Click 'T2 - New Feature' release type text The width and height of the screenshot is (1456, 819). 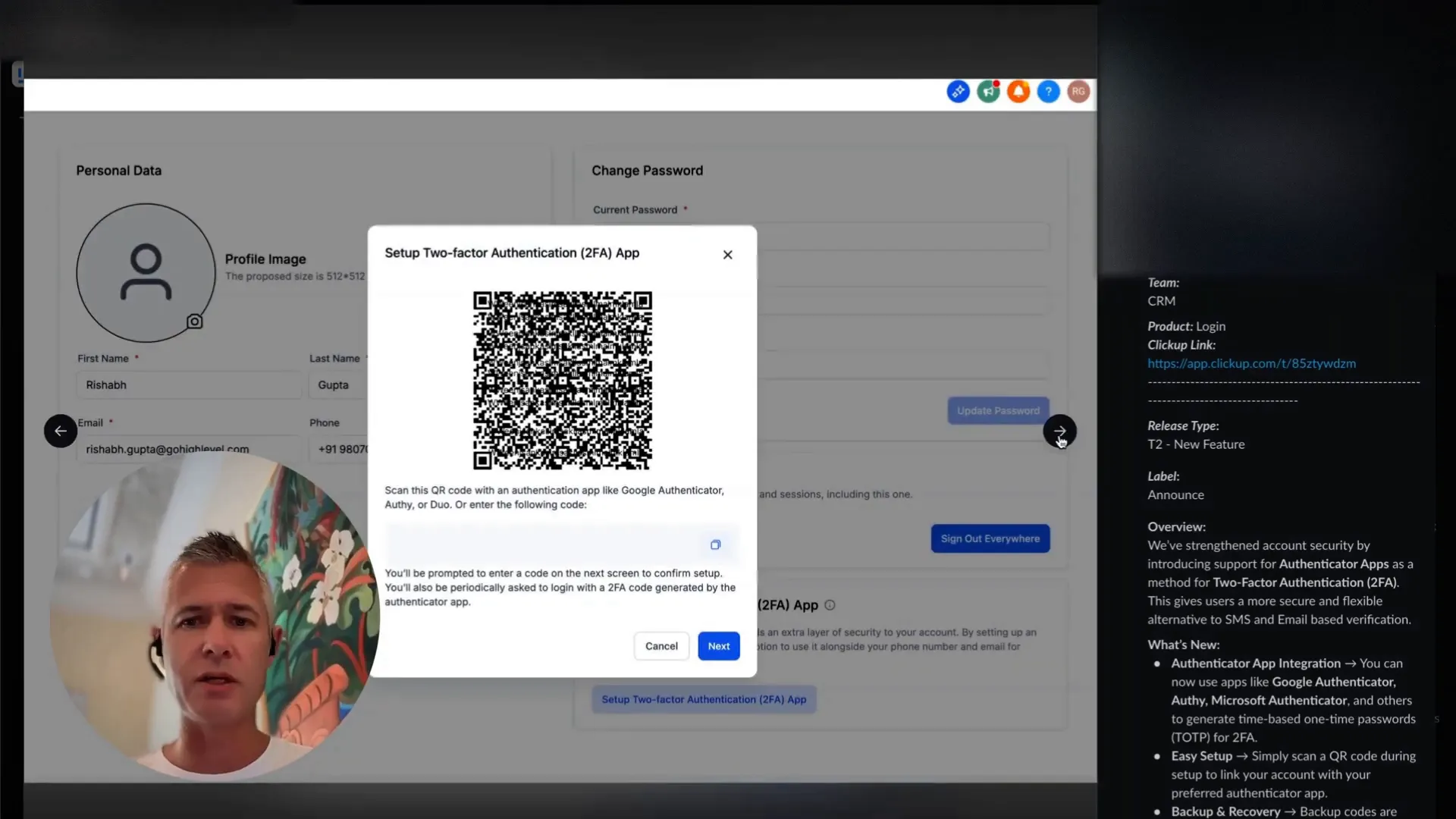1196,444
